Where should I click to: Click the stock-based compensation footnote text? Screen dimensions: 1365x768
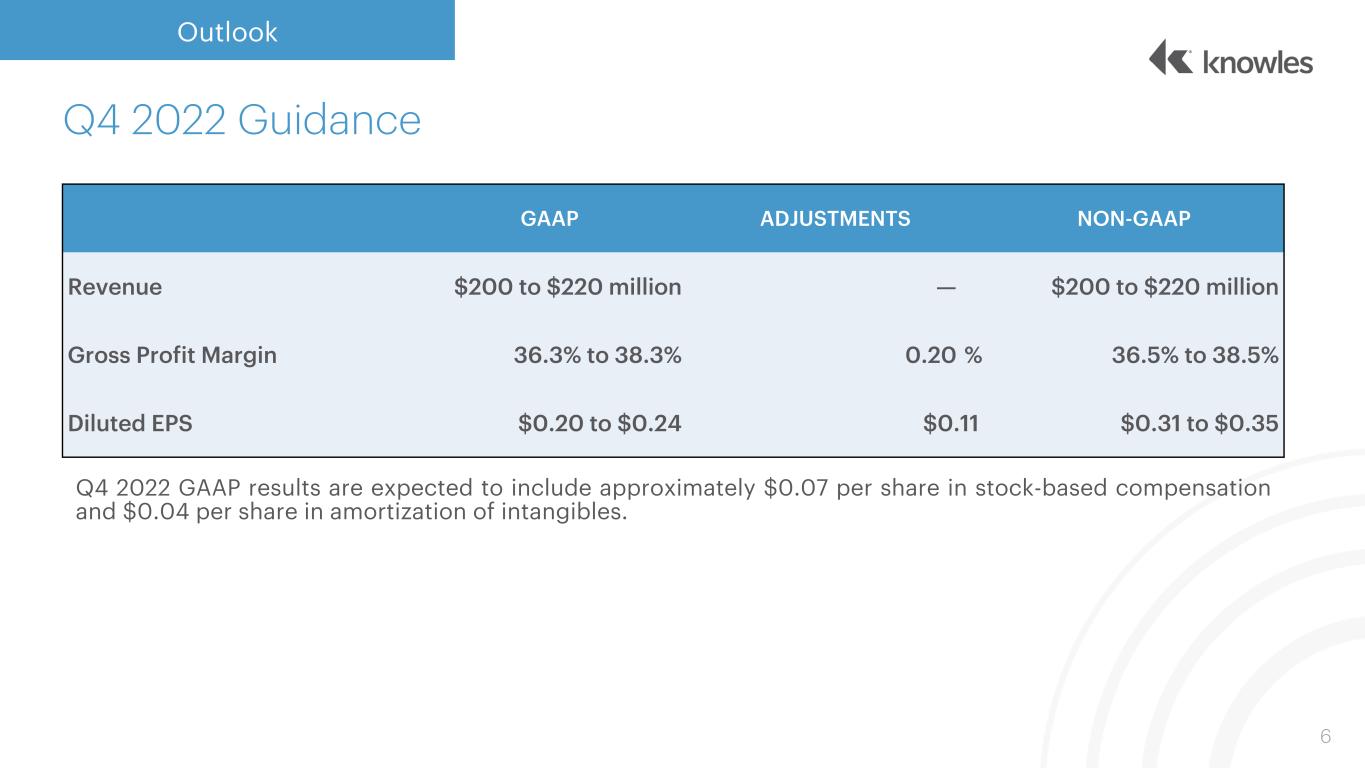[673, 500]
